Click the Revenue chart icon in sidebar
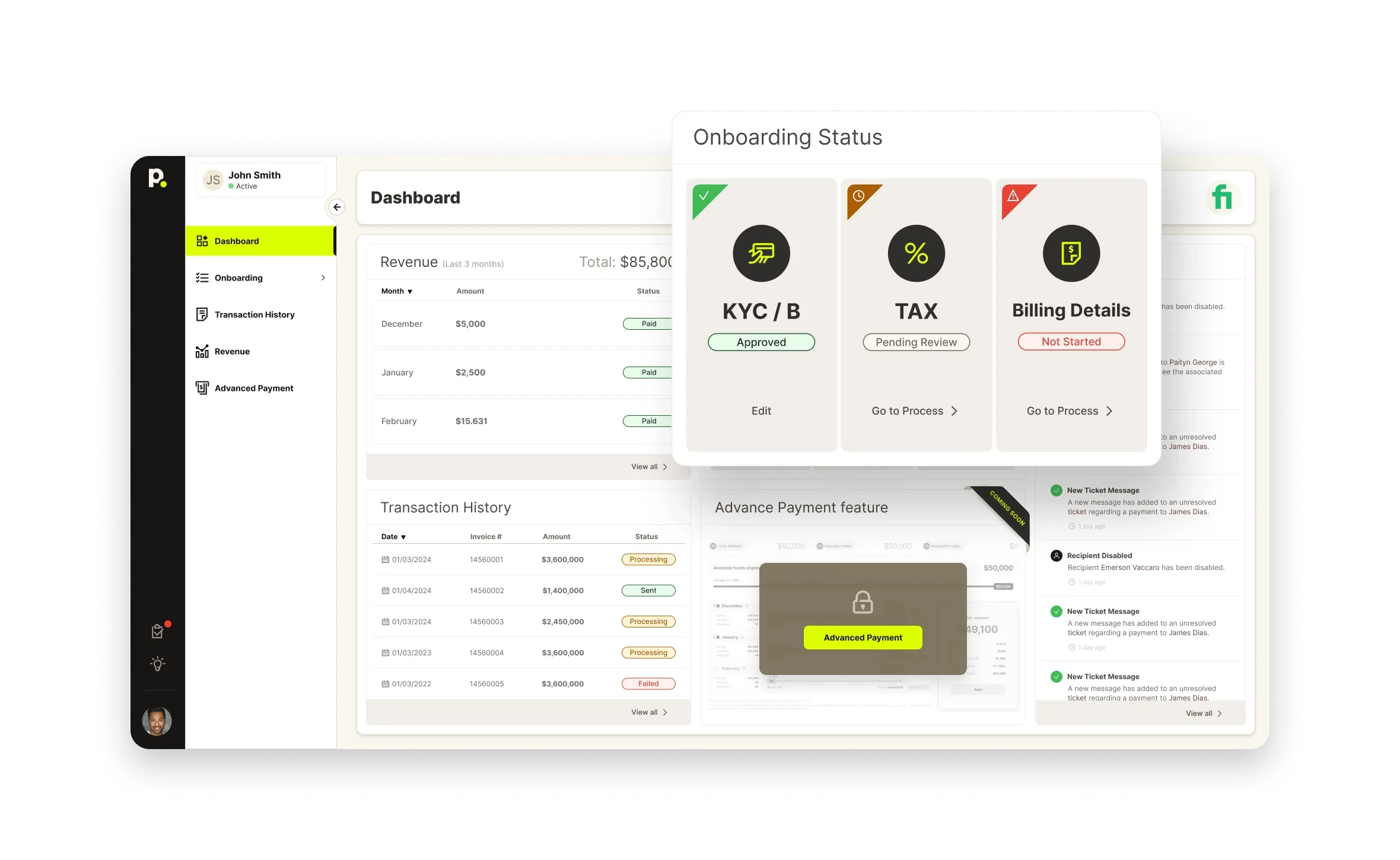The height and width of the screenshot is (860, 1400). point(202,351)
